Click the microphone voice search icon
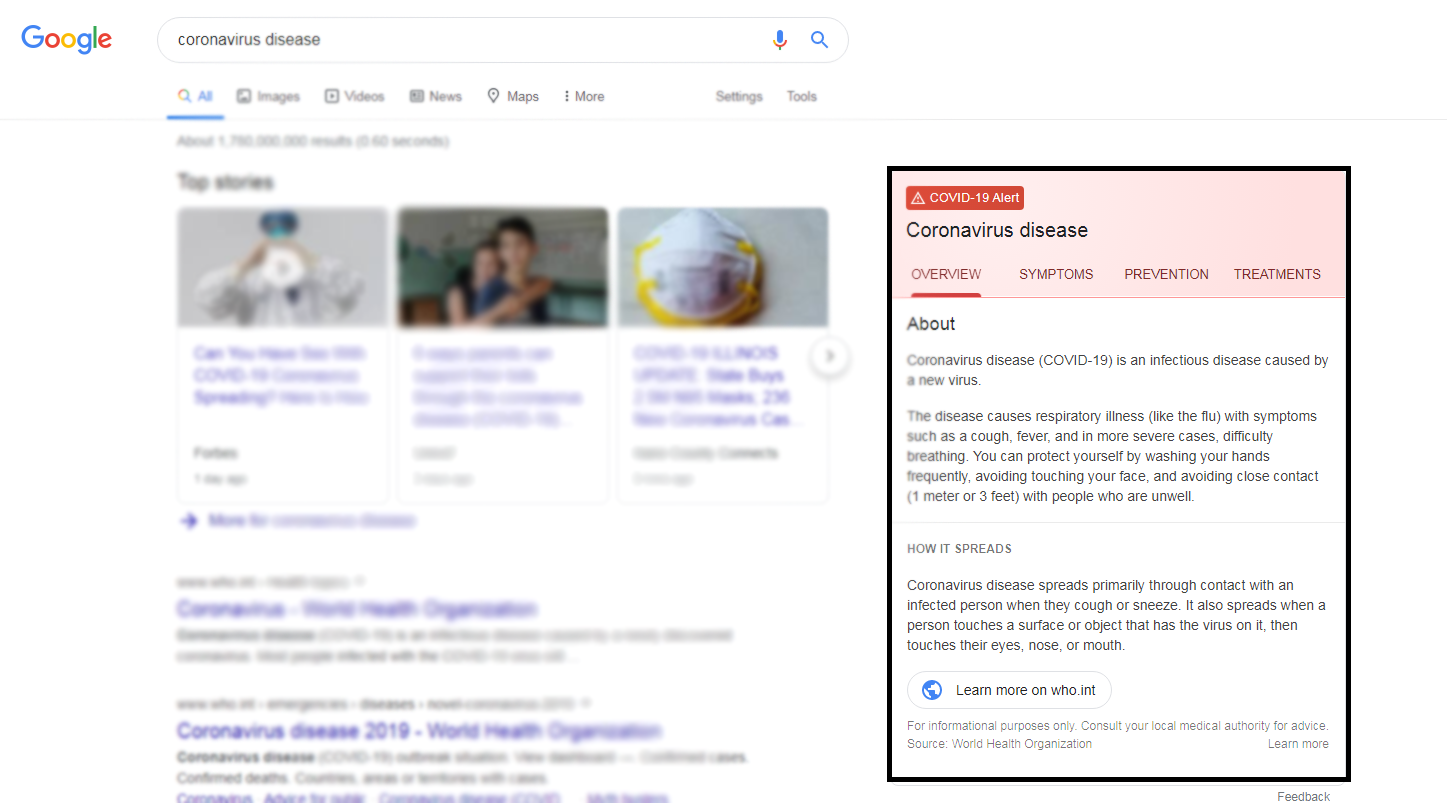This screenshot has width=1447, height=803. coord(780,40)
